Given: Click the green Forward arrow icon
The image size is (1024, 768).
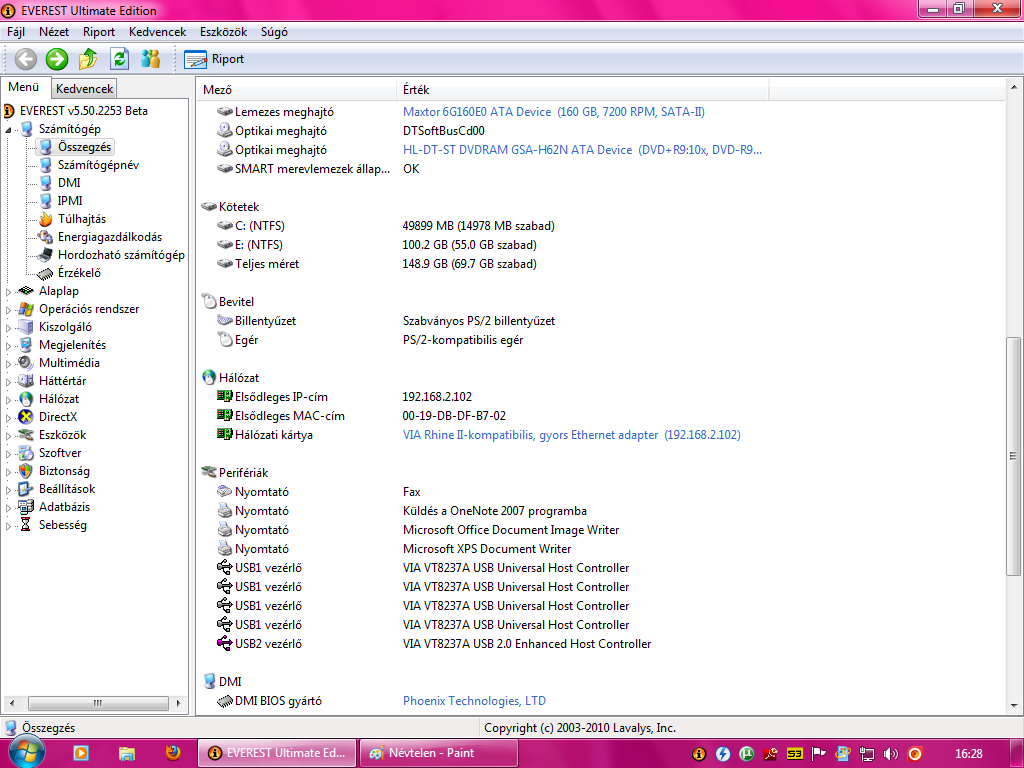Looking at the screenshot, I should click(57, 59).
